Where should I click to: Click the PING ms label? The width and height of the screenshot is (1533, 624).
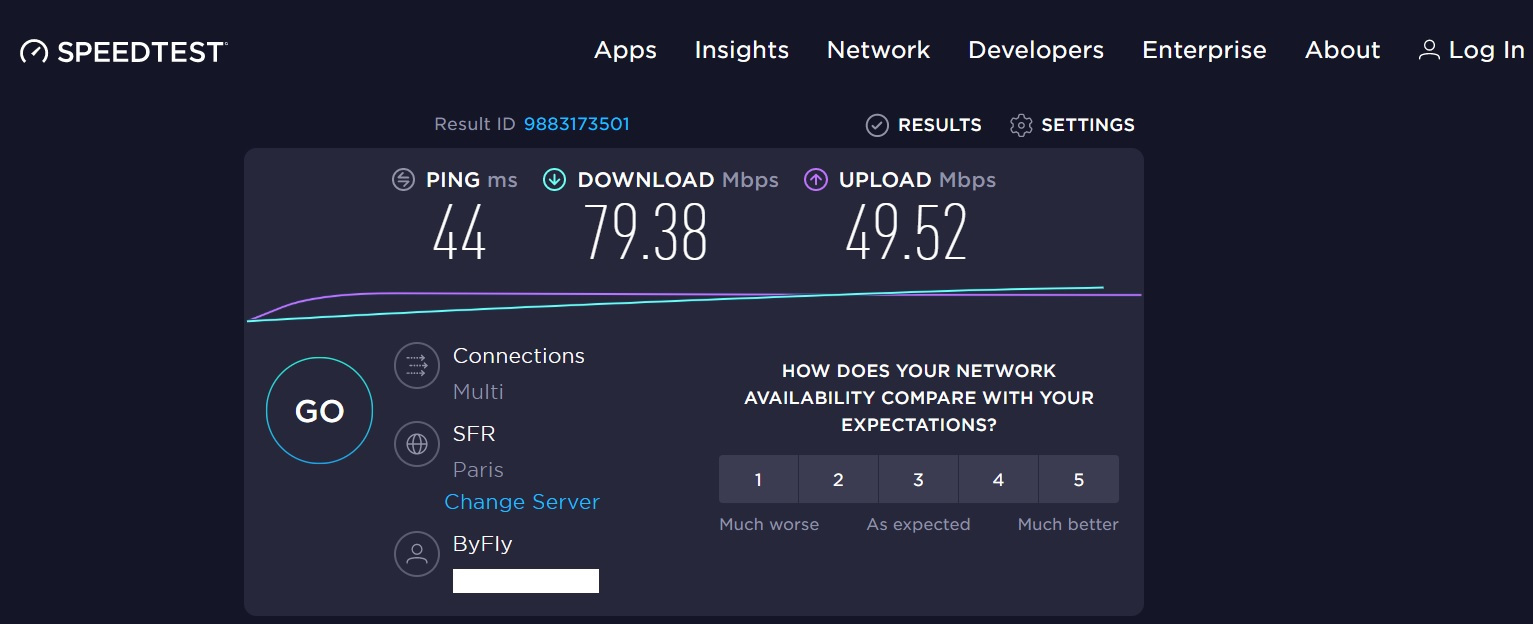click(x=472, y=180)
